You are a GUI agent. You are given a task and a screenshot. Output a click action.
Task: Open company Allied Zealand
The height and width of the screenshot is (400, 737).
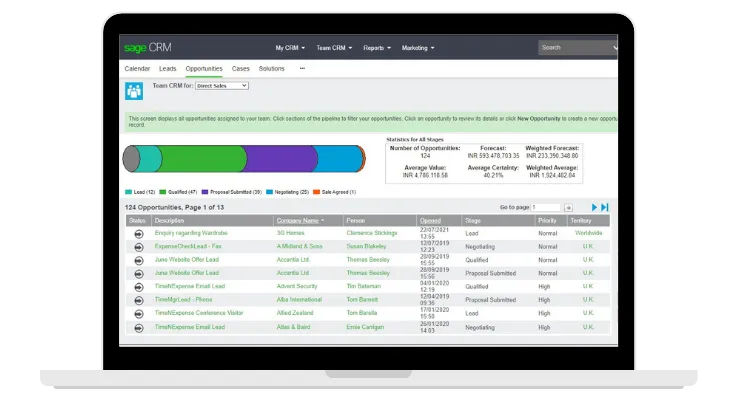click(295, 313)
